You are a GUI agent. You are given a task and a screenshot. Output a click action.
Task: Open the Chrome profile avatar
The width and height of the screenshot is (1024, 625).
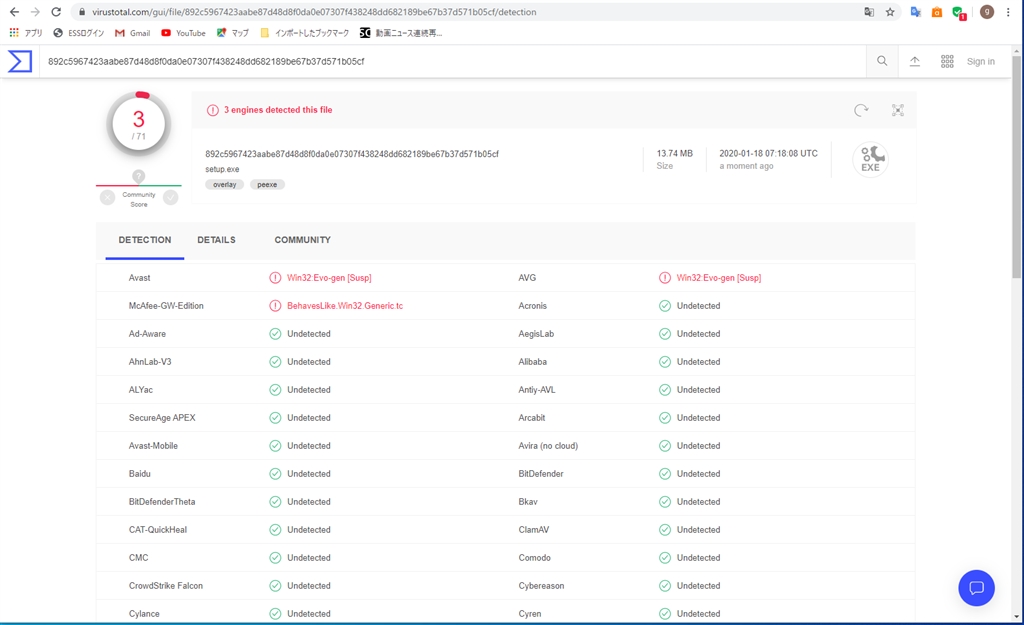click(987, 12)
